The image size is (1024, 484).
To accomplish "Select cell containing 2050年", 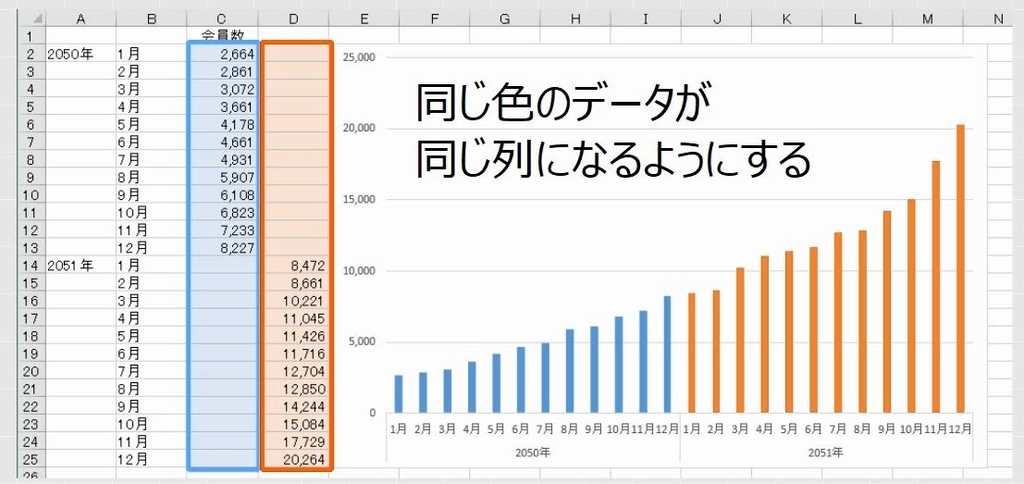I will click(x=81, y=54).
